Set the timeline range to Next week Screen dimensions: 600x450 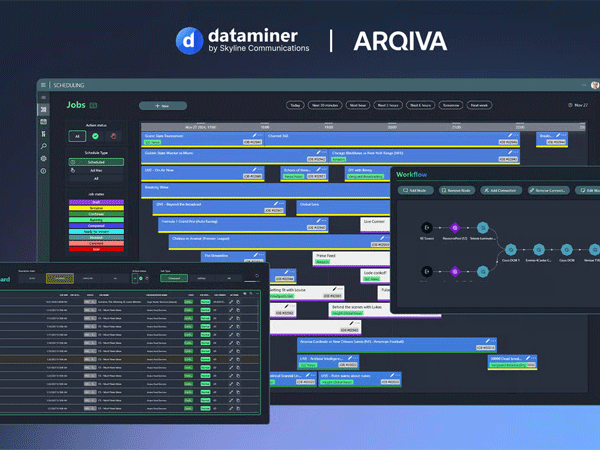coord(479,105)
